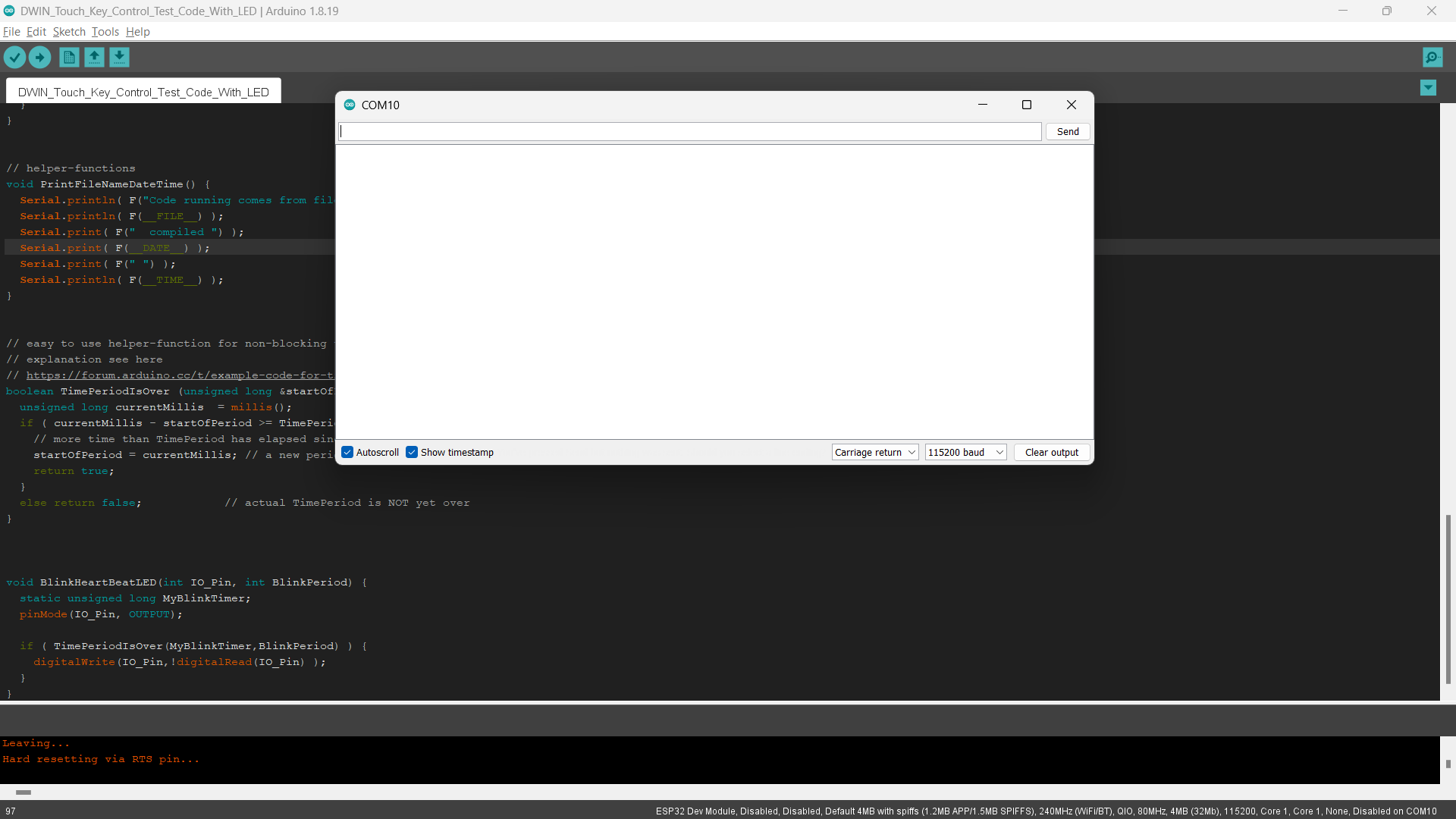Viewport: 1456px width, 819px height.
Task: Click the COM10 window's Arduino icon
Action: [x=350, y=105]
